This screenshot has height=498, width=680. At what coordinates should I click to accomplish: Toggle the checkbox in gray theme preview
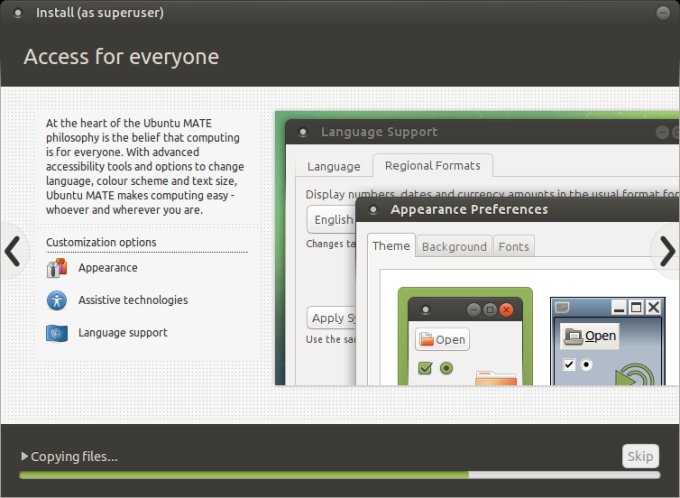point(569,365)
